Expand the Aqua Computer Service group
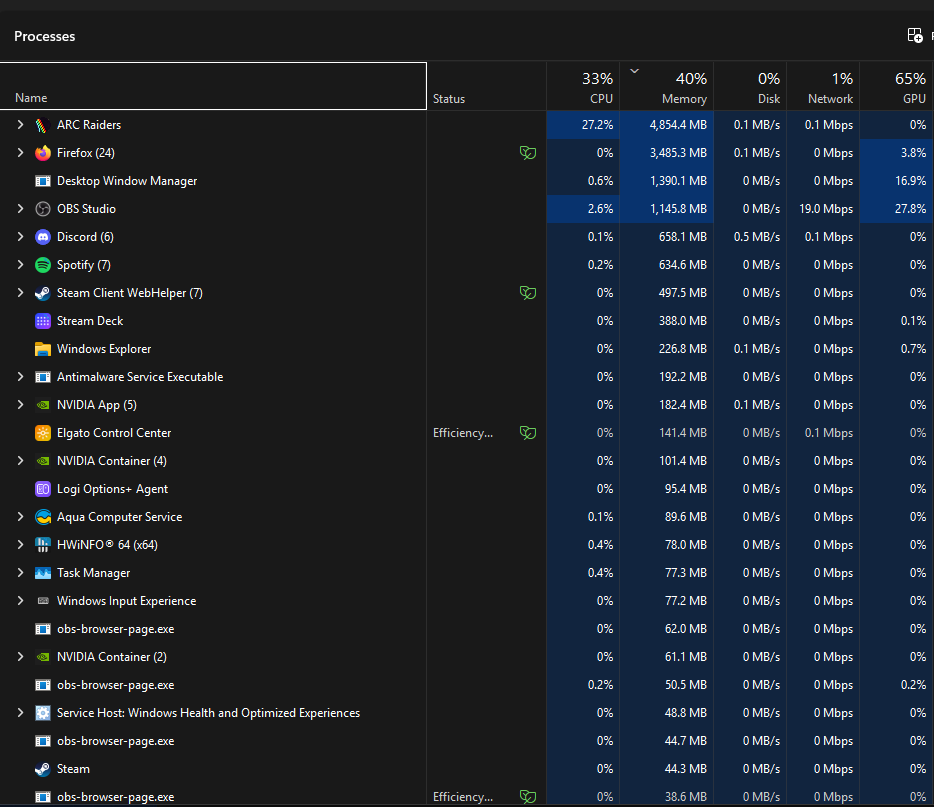 (20, 517)
